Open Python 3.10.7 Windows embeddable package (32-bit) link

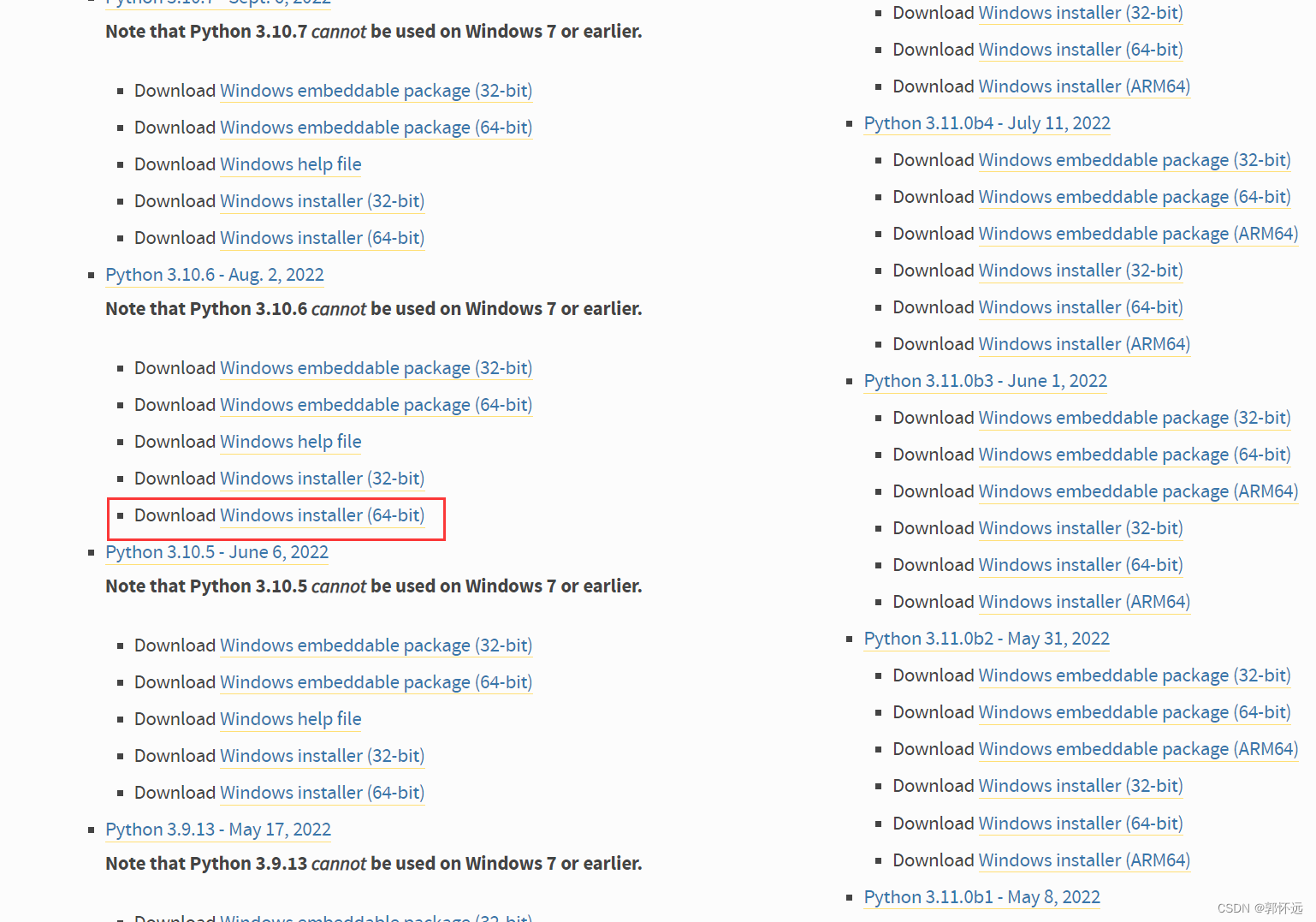tap(376, 91)
